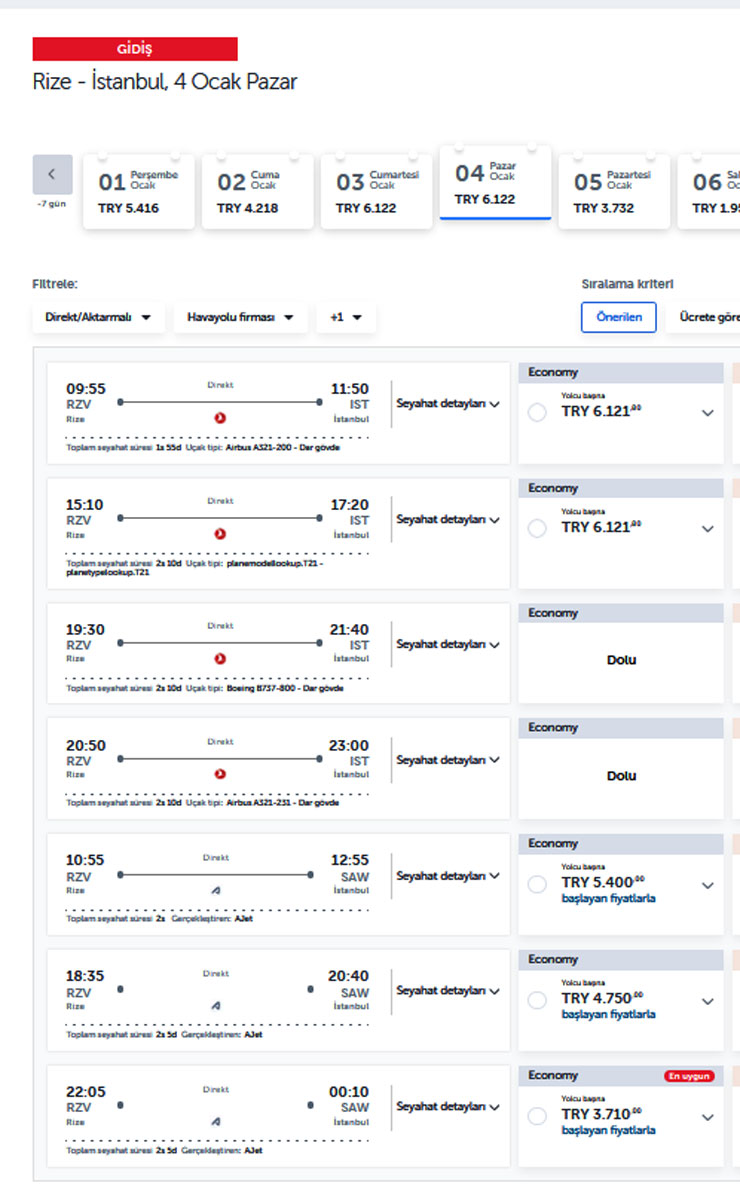Viewport: 740px width, 1198px height.
Task: Sort flights by Önerilen
Action: coord(618,317)
